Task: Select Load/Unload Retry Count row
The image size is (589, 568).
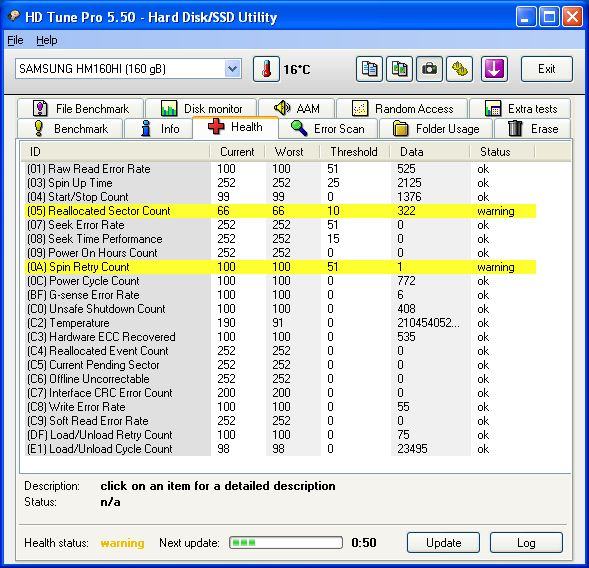Action: pos(281,435)
